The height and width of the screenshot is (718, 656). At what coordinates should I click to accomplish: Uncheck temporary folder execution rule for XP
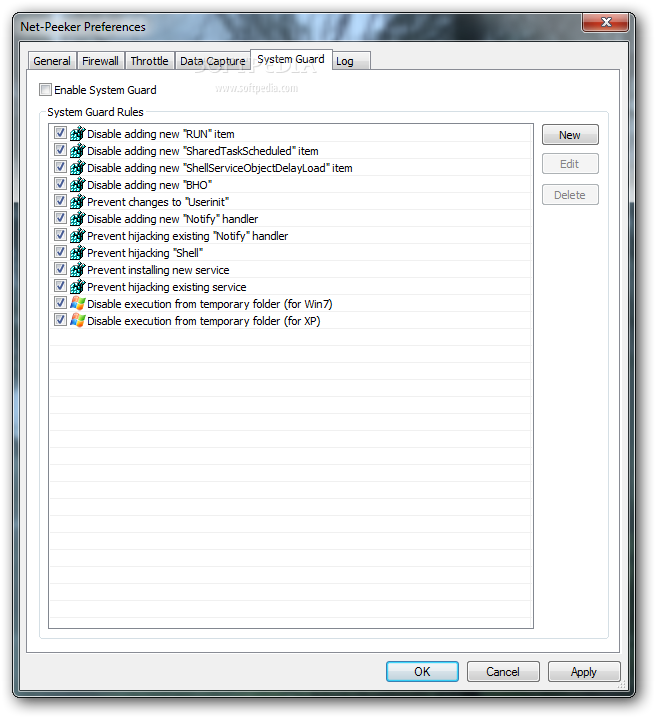[60, 319]
